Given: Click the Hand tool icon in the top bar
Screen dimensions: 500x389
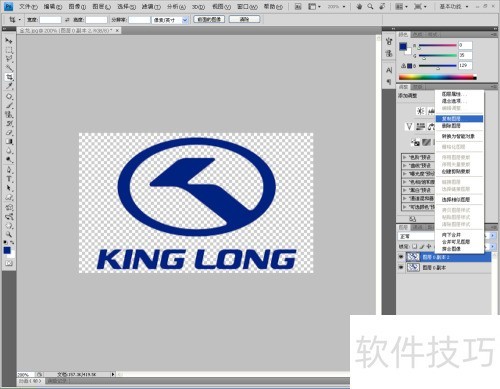Looking at the screenshot, I should 359,6.
